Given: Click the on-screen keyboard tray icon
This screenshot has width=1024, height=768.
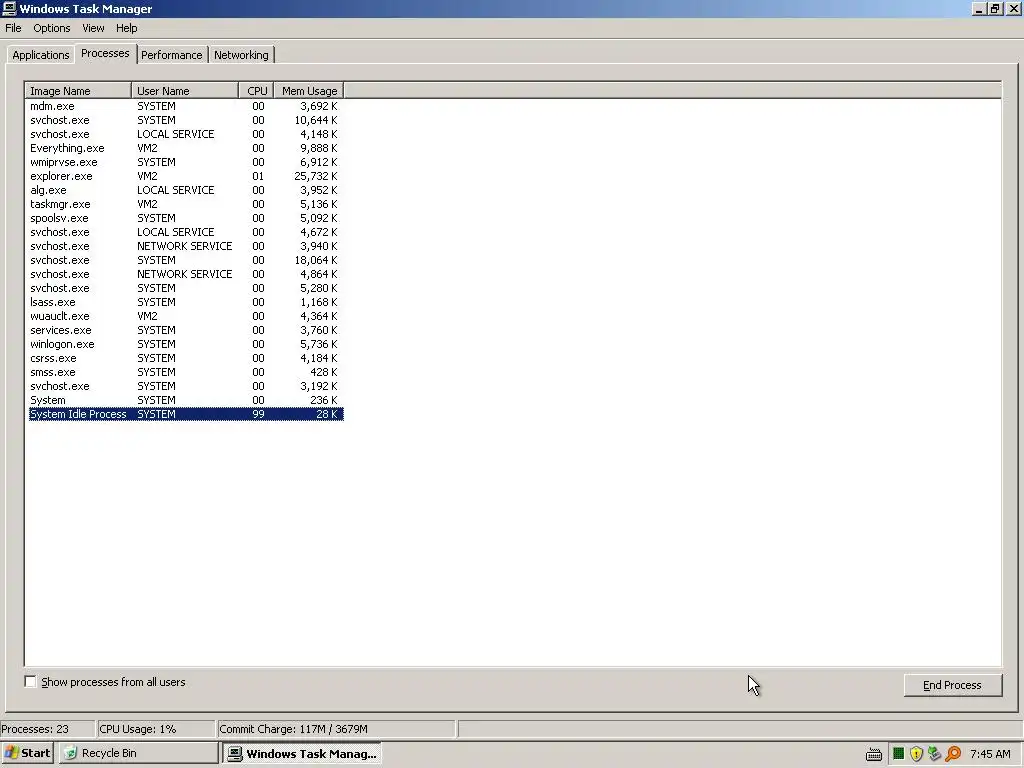Looking at the screenshot, I should coord(874,754).
